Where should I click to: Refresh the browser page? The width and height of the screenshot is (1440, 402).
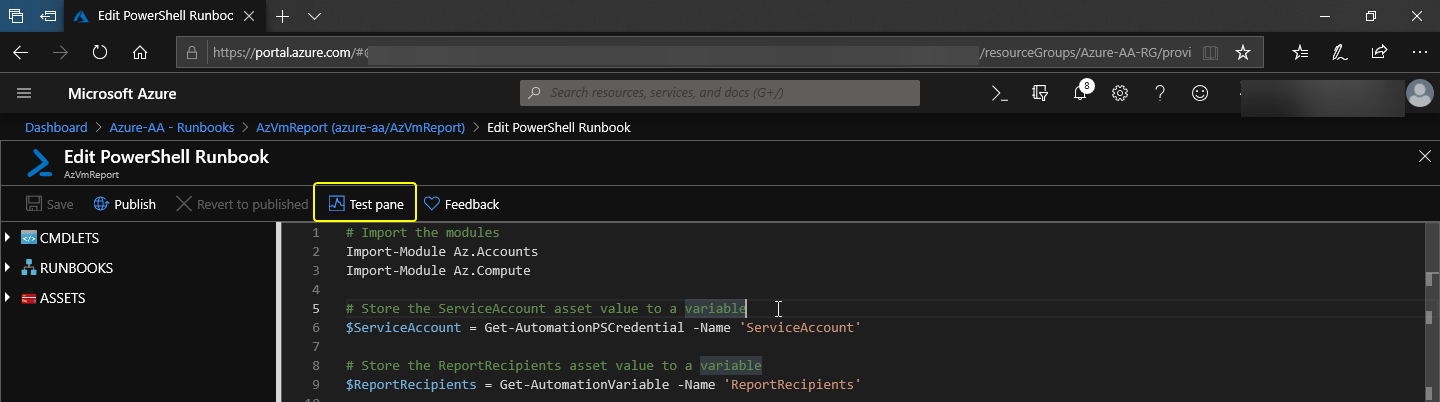100,52
